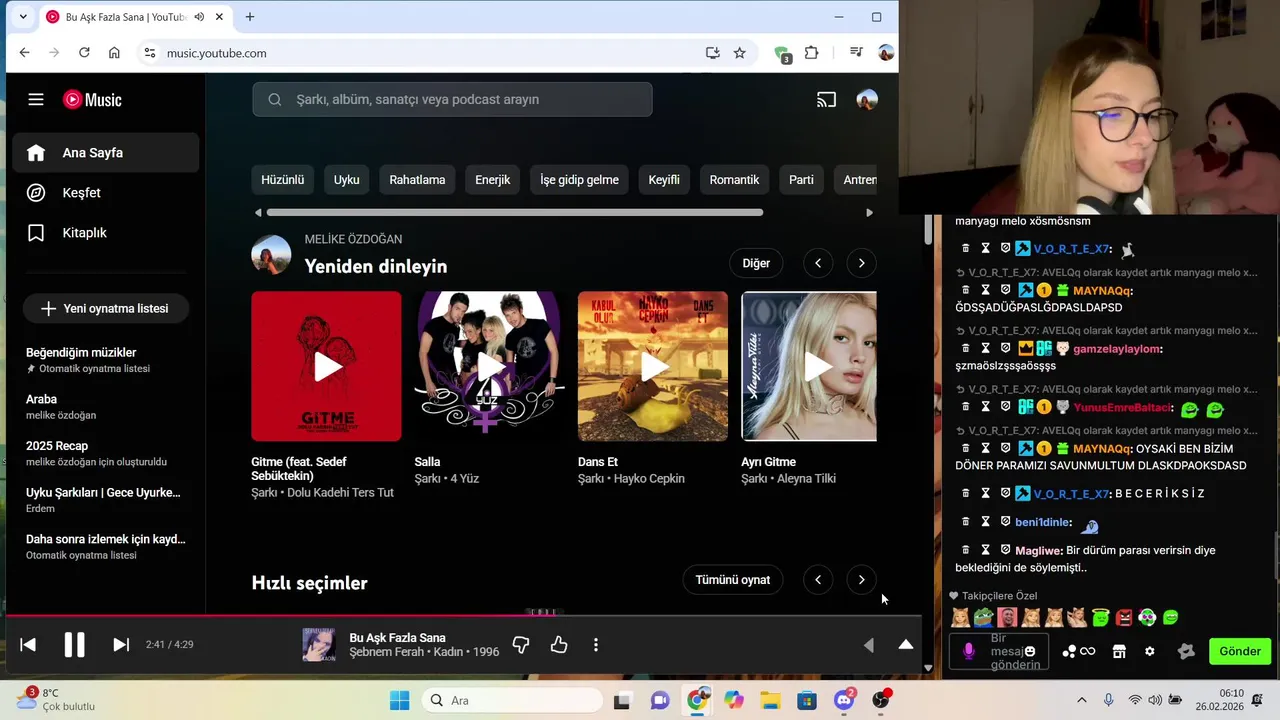The image size is (1280, 720).
Task: Play the Dans Et song thumbnail
Action: [x=653, y=366]
